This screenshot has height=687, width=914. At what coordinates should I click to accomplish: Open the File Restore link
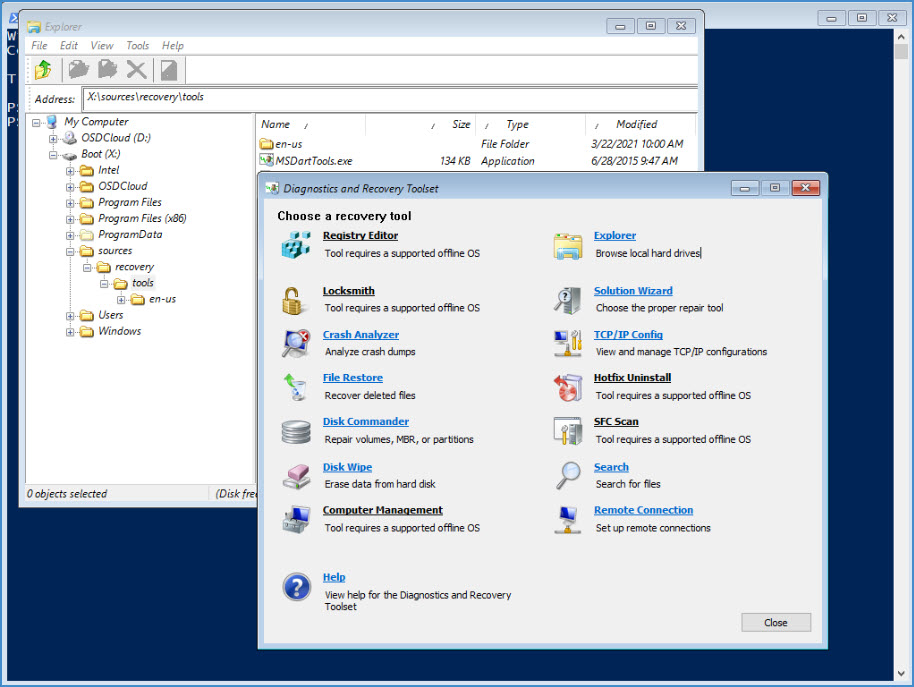tap(353, 378)
